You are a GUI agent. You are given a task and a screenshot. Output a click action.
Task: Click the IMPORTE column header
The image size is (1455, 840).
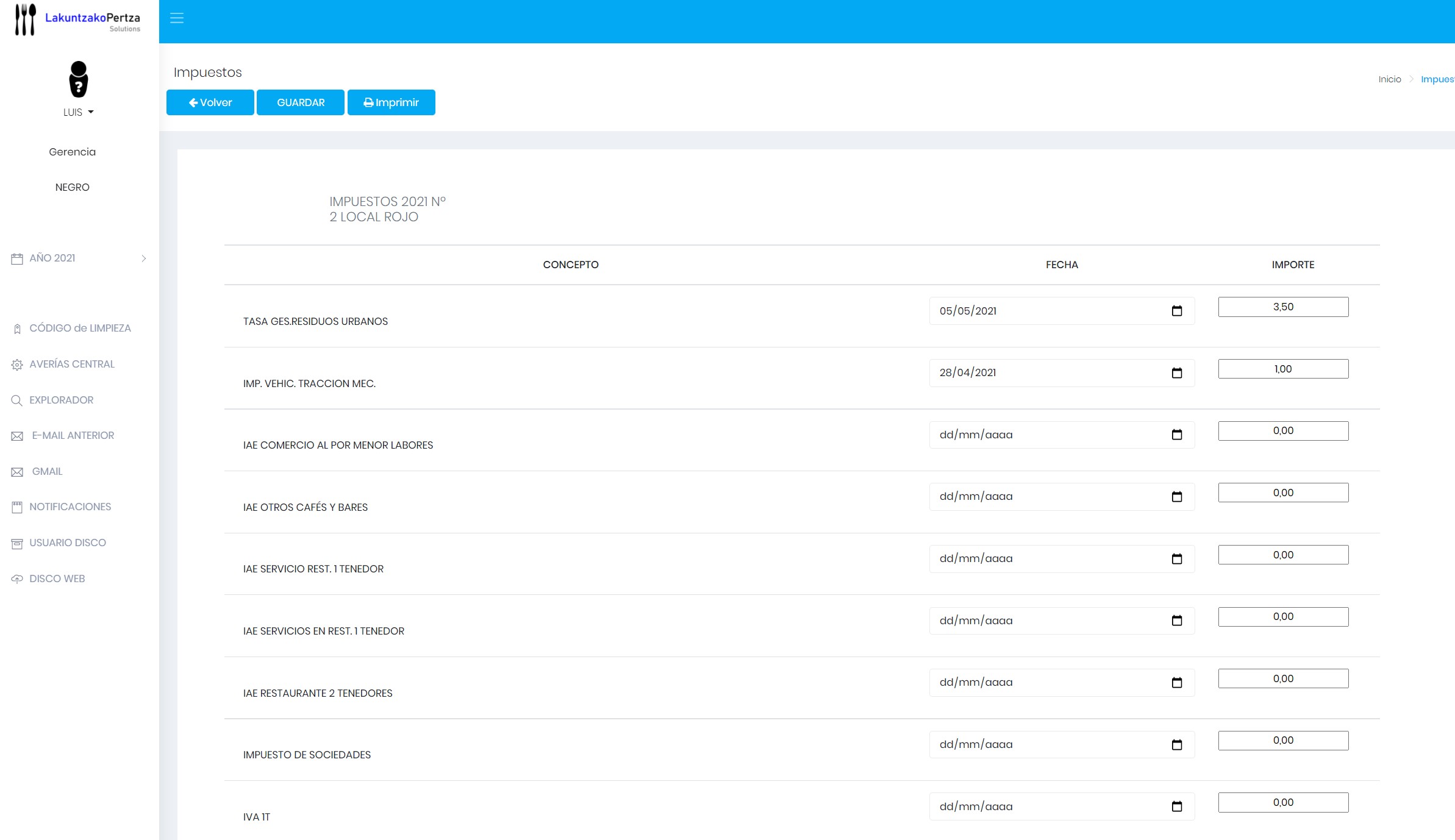[1293, 265]
